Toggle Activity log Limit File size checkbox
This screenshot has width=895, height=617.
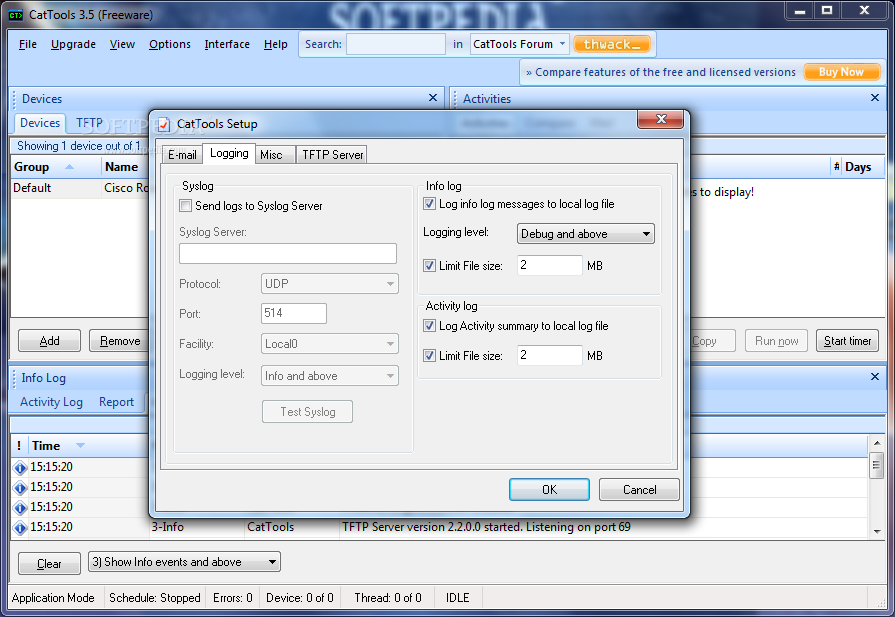click(429, 356)
